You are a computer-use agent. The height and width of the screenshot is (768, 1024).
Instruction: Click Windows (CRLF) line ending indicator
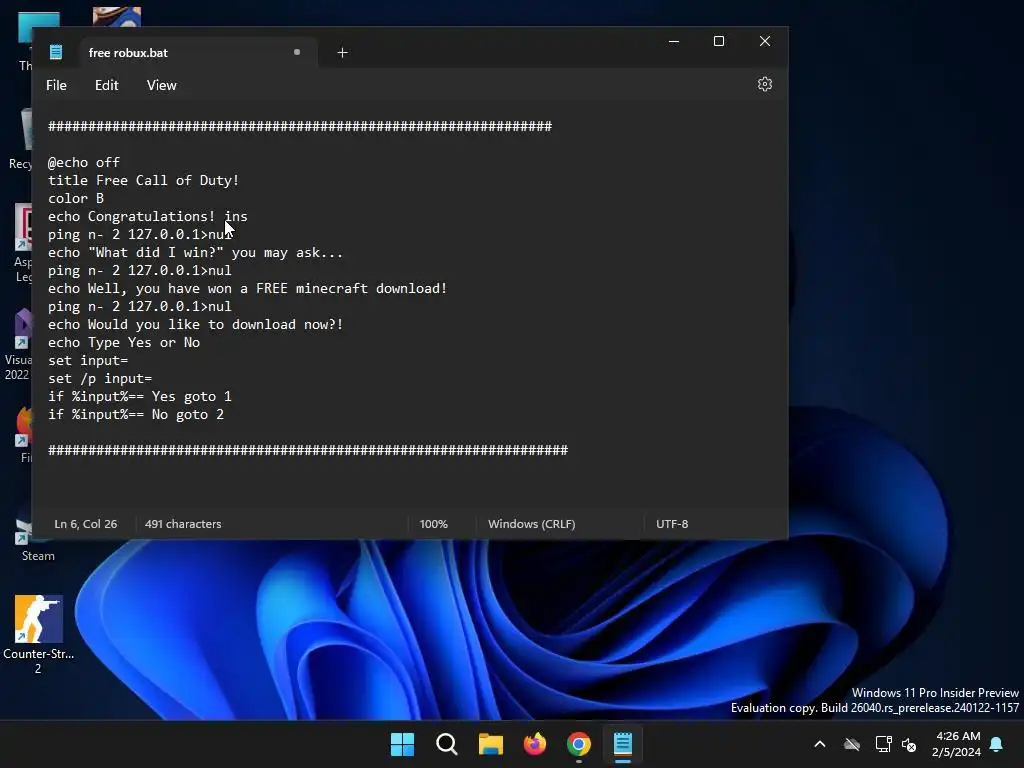532,524
